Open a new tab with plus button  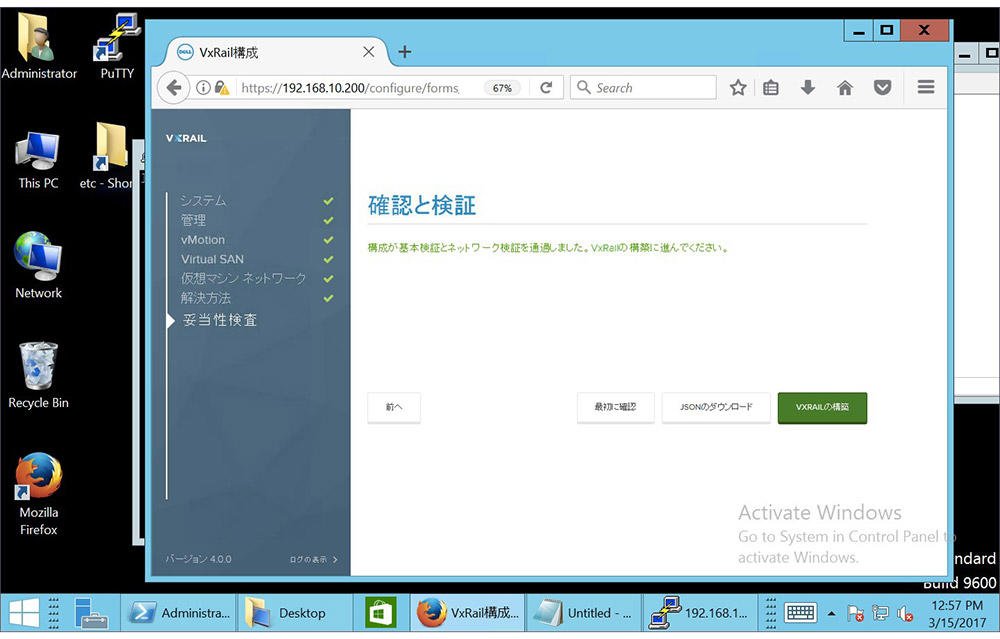[x=404, y=52]
